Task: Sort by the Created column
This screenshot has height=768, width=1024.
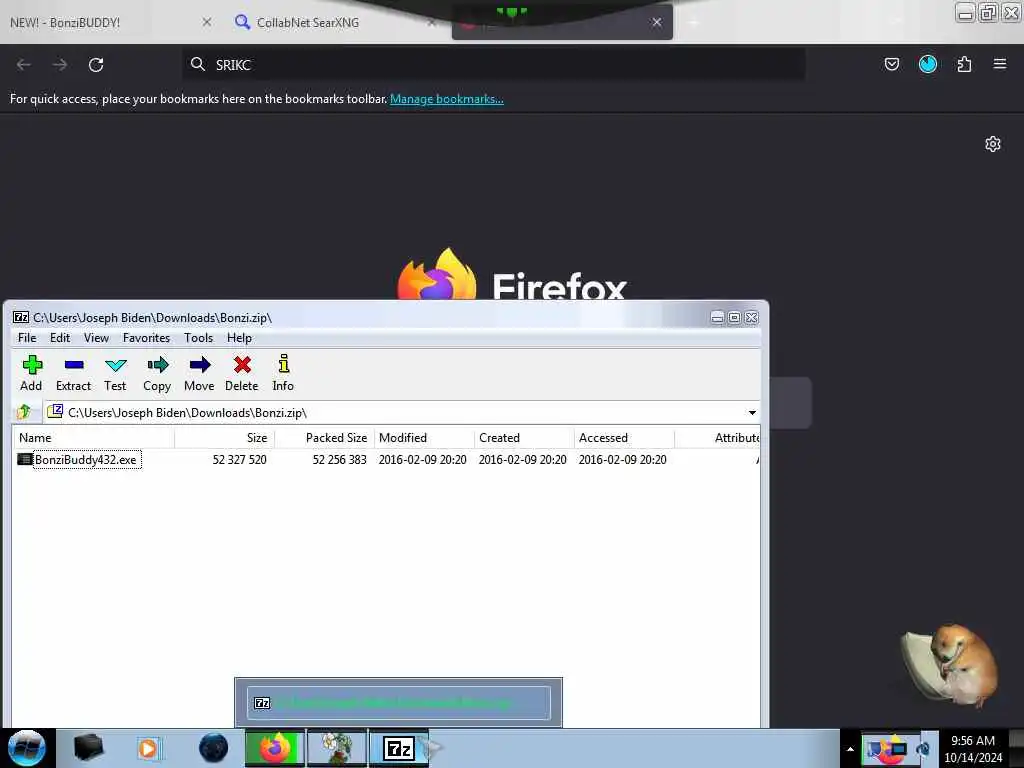Action: 524,438
